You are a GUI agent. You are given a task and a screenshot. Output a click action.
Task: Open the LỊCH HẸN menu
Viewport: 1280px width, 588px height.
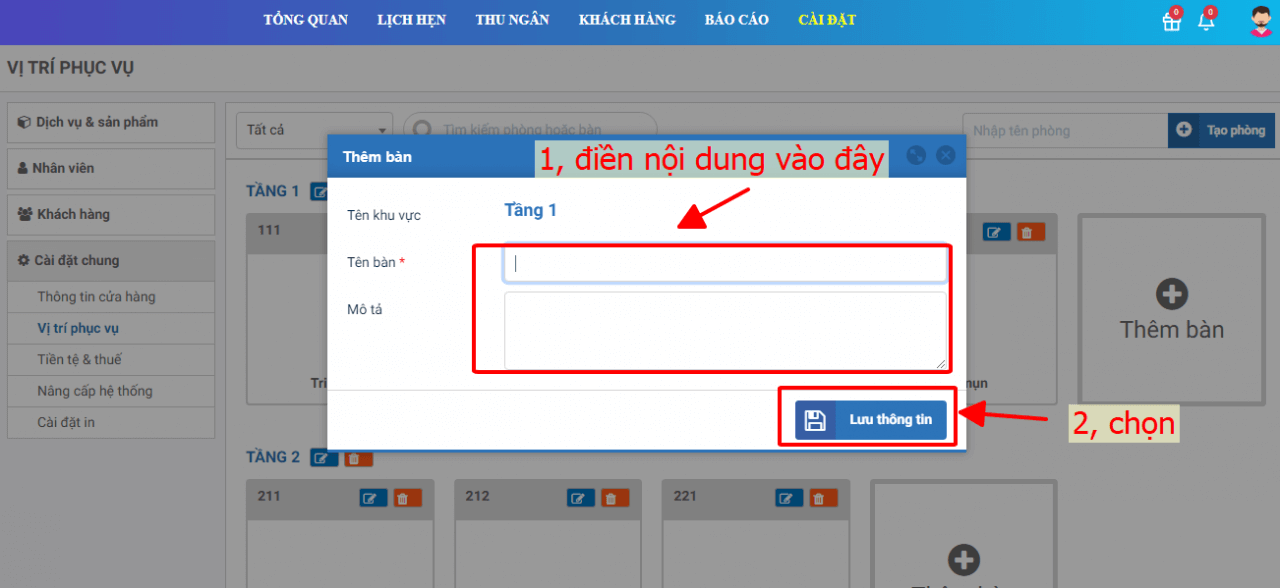(x=411, y=20)
